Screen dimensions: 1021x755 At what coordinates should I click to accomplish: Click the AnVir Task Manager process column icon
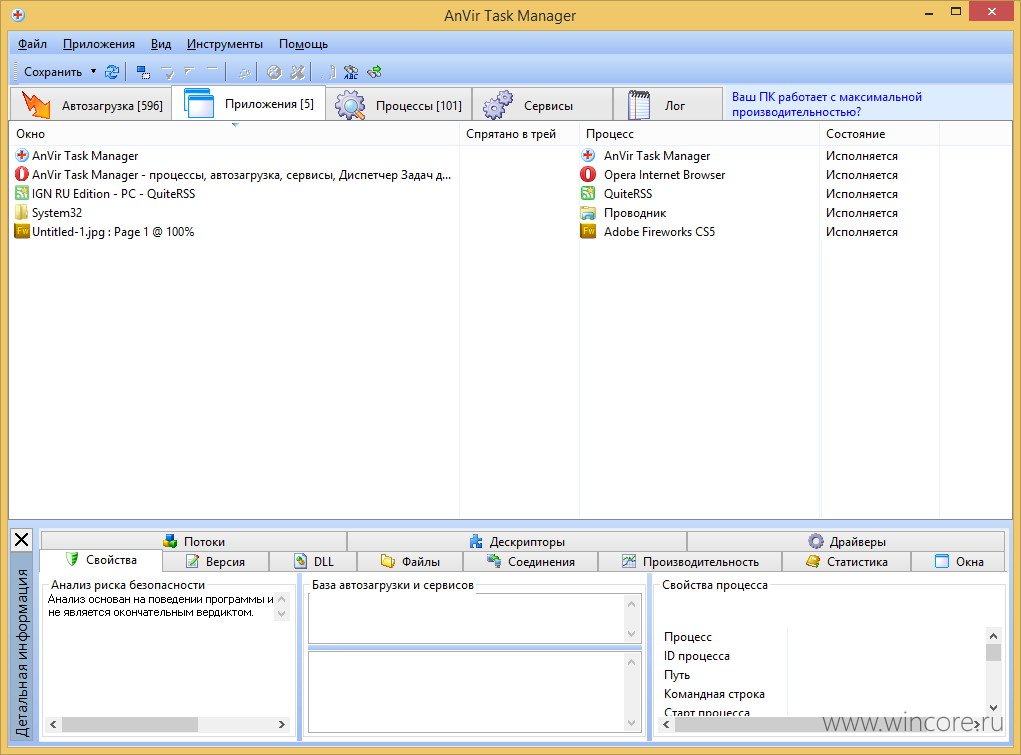click(588, 156)
